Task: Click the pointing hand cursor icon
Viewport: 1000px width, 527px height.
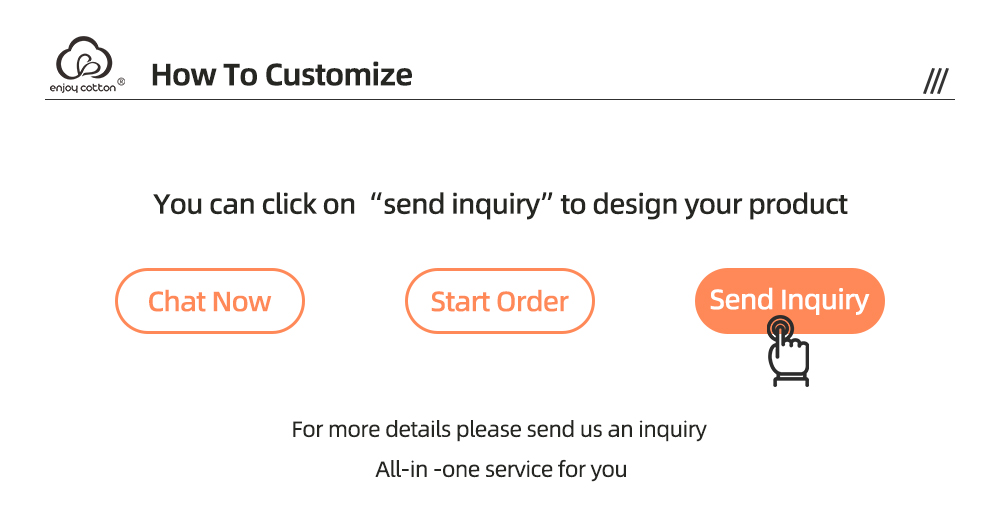Action: pyautogui.click(x=789, y=355)
